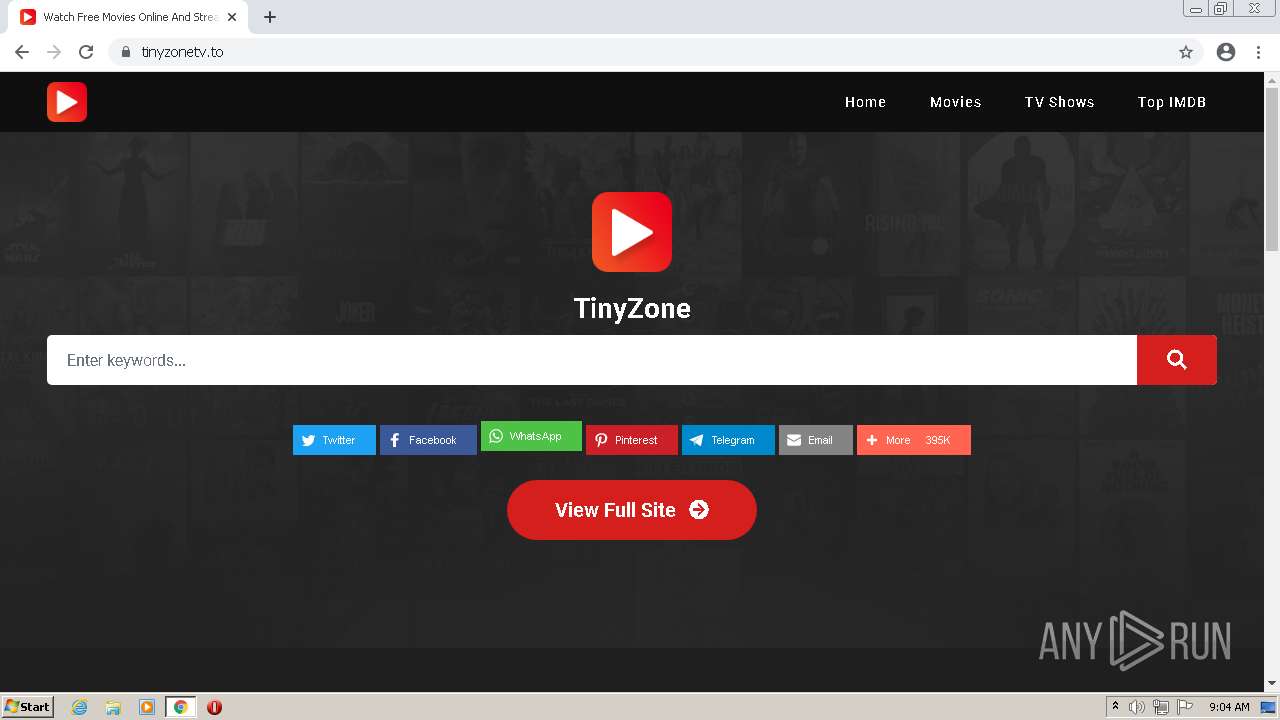The image size is (1280, 720).
Task: Show hidden tray icons arrow
Action: click(x=1115, y=707)
